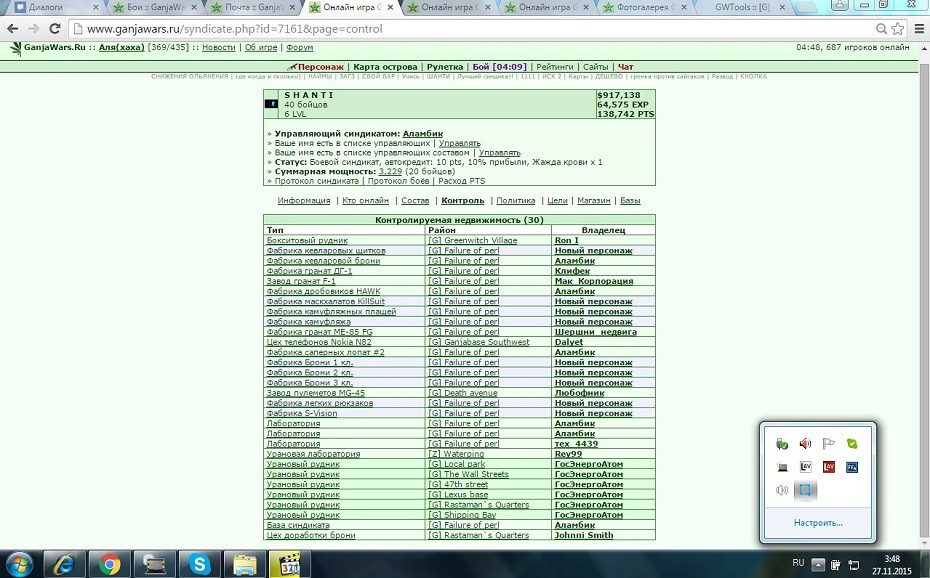
Task: Open Бокситовый рудник property link
Action: pos(307,240)
